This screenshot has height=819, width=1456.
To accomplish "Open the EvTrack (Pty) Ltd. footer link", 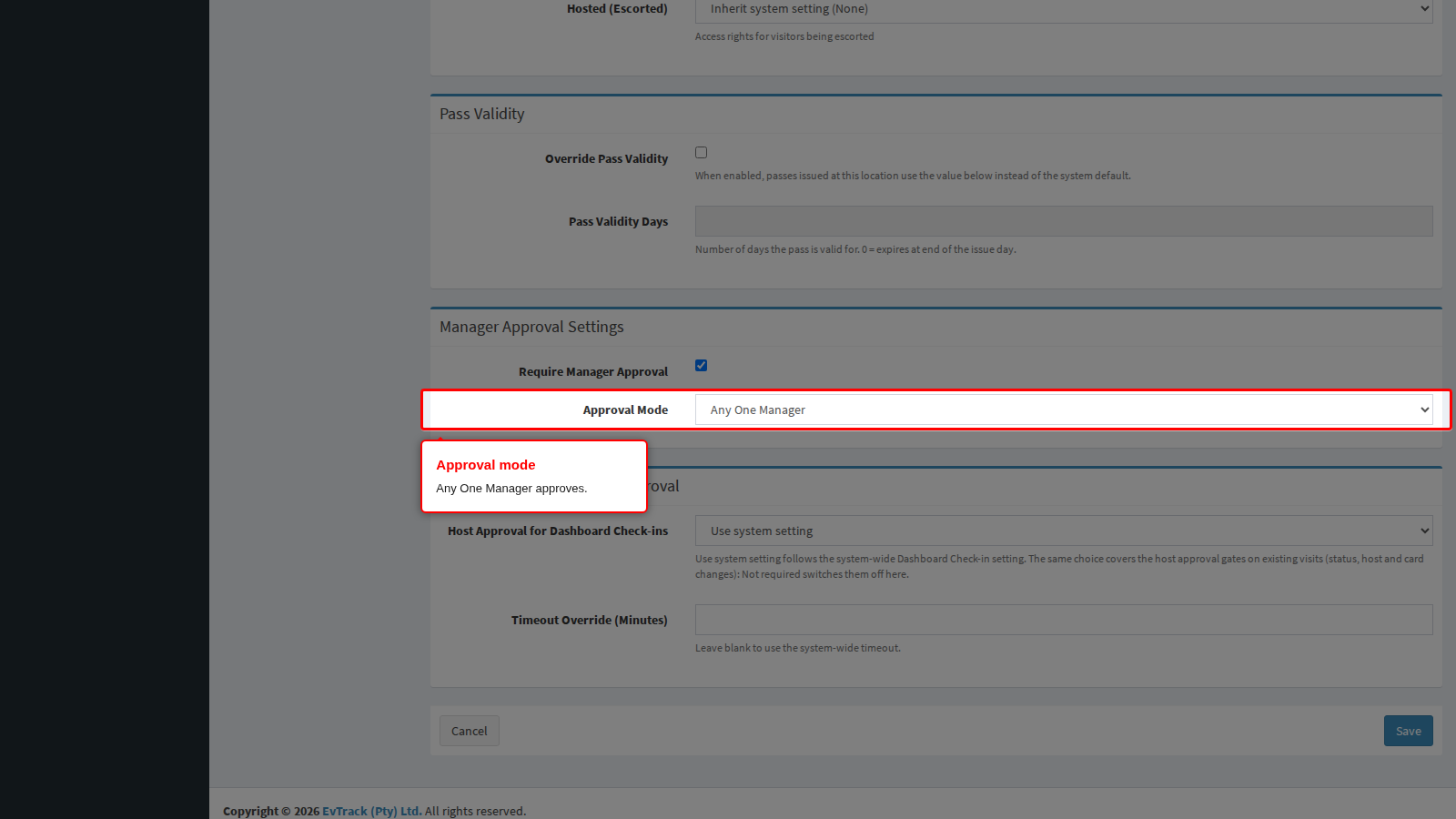I will (x=372, y=811).
